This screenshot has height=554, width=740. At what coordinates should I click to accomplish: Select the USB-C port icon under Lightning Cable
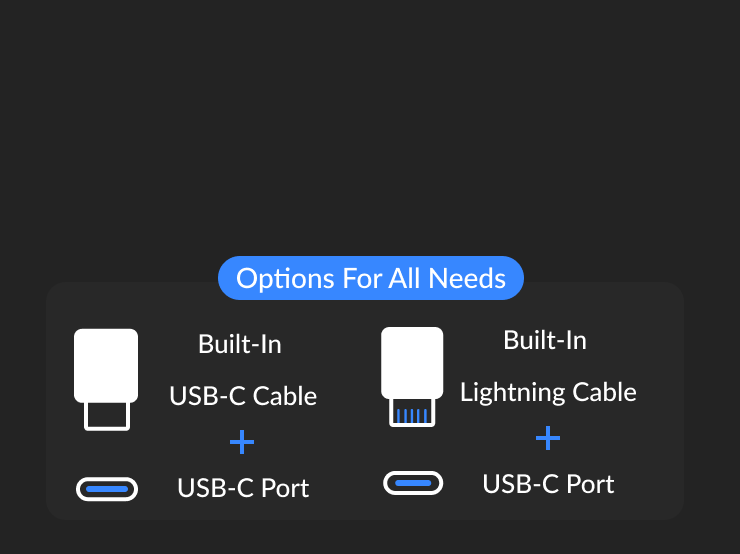(413, 484)
